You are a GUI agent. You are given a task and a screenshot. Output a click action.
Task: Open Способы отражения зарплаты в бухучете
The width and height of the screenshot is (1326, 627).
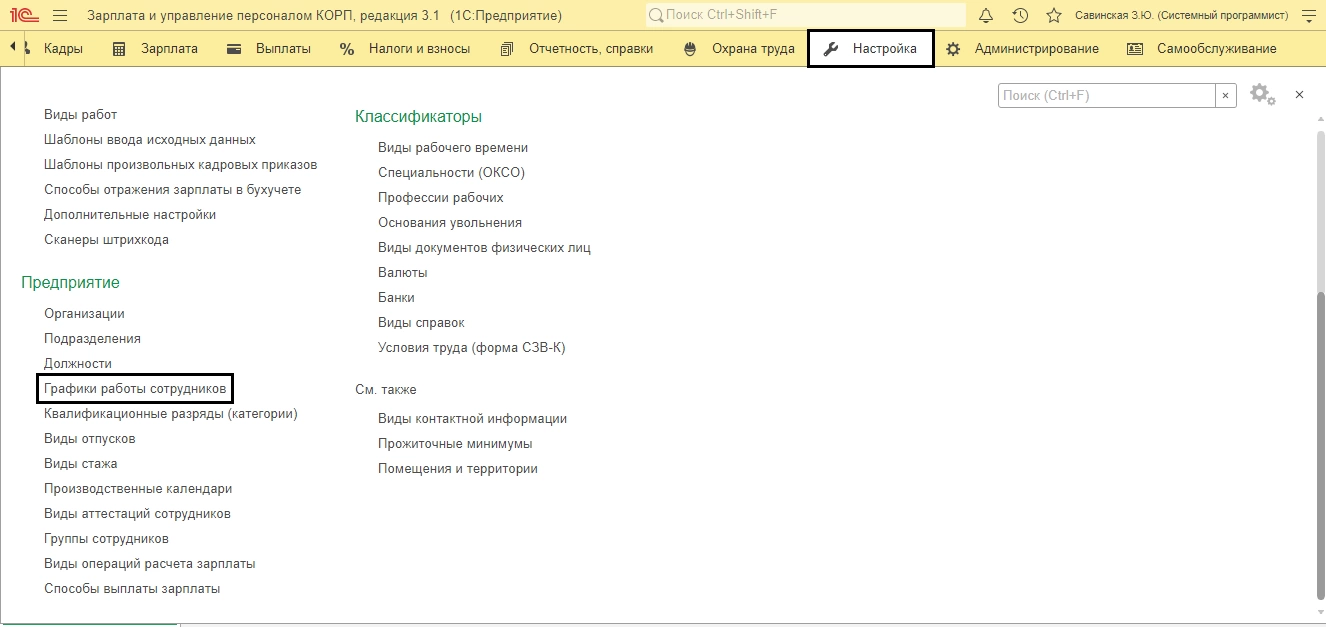(172, 190)
